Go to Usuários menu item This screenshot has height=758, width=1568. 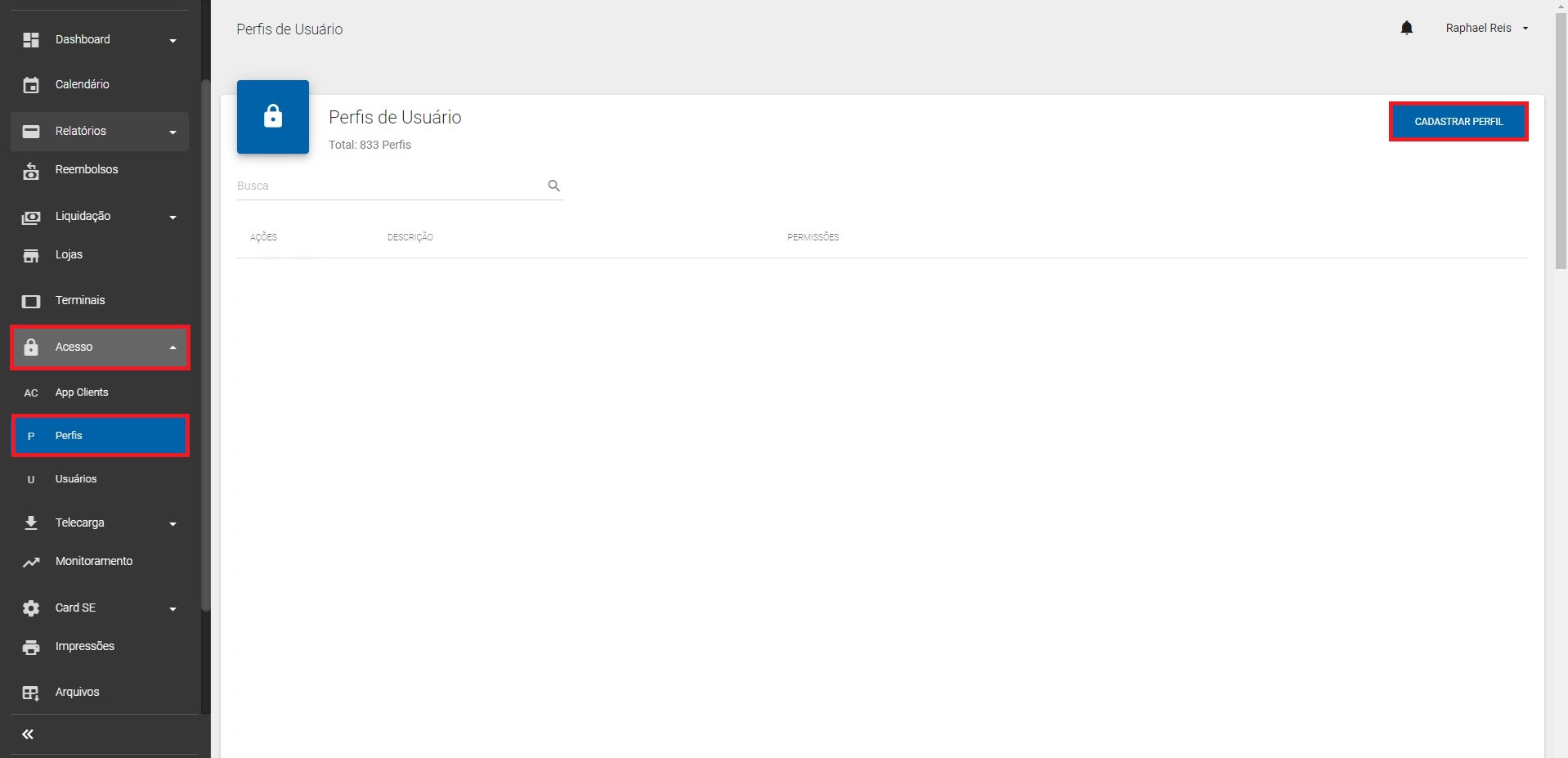[76, 479]
